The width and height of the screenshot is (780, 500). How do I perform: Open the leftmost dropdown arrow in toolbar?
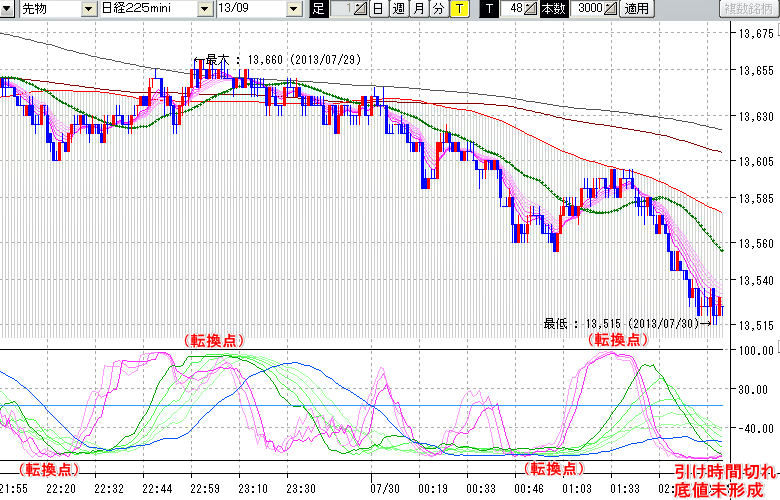coord(7,9)
